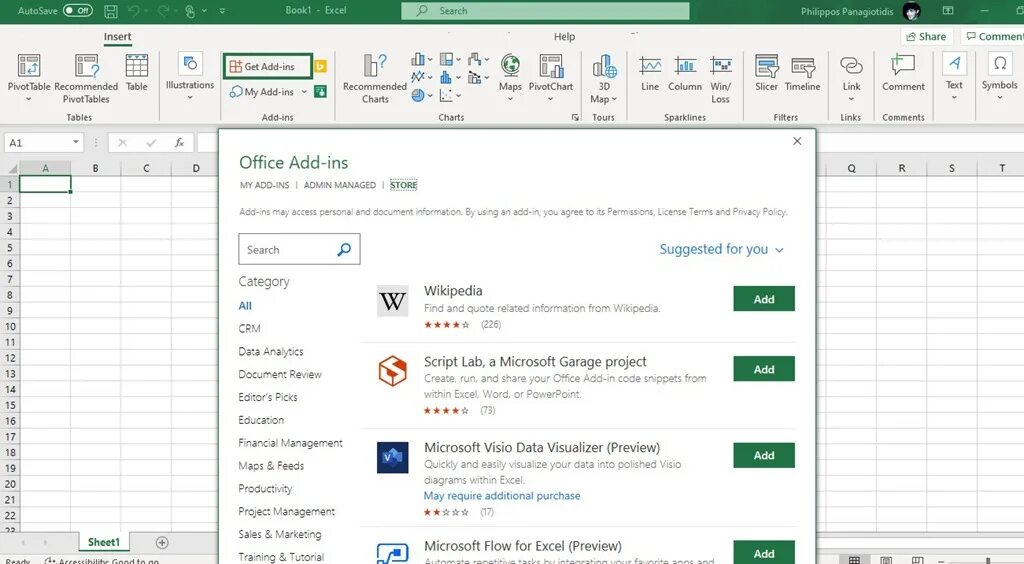Click the magnifier search icon in dialog

344,249
